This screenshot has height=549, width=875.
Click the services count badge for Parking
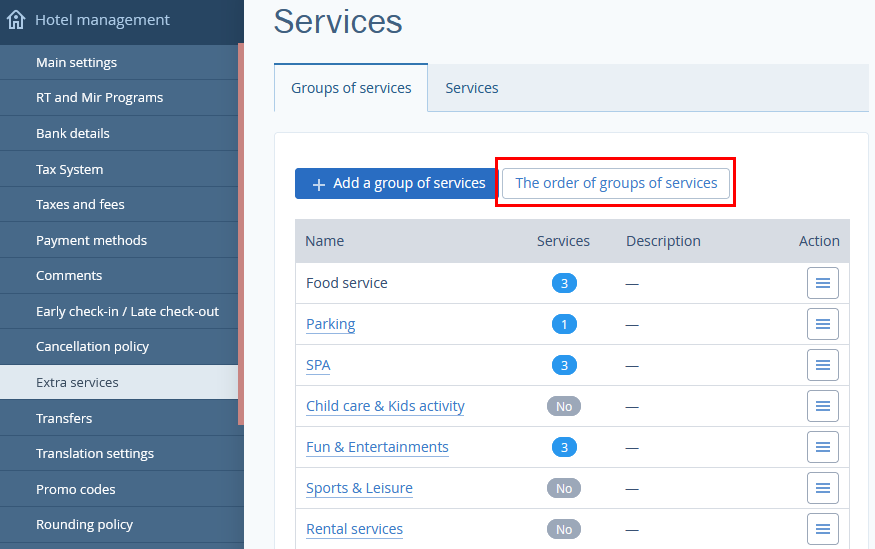[564, 324]
